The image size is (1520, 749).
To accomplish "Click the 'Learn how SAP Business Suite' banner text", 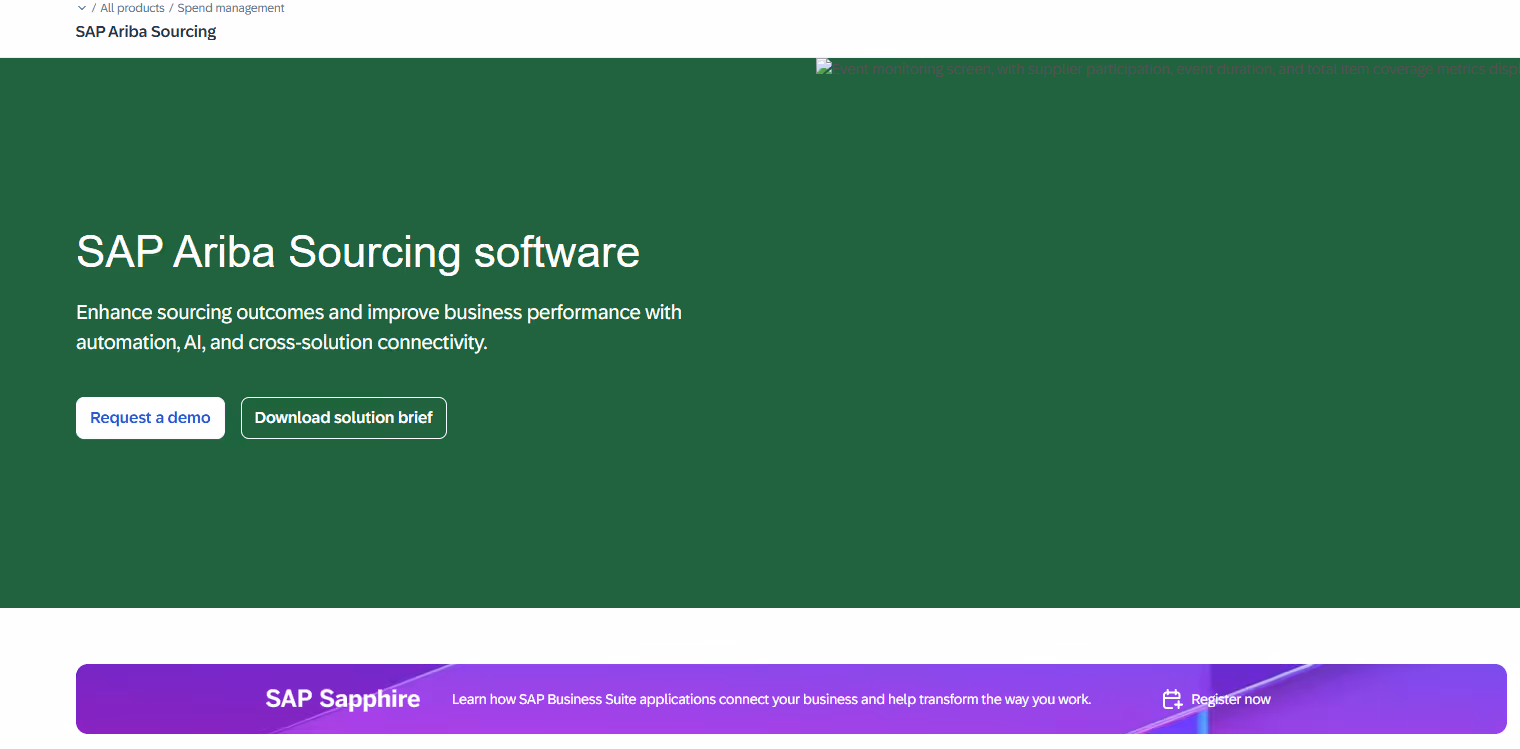I will pos(771,699).
